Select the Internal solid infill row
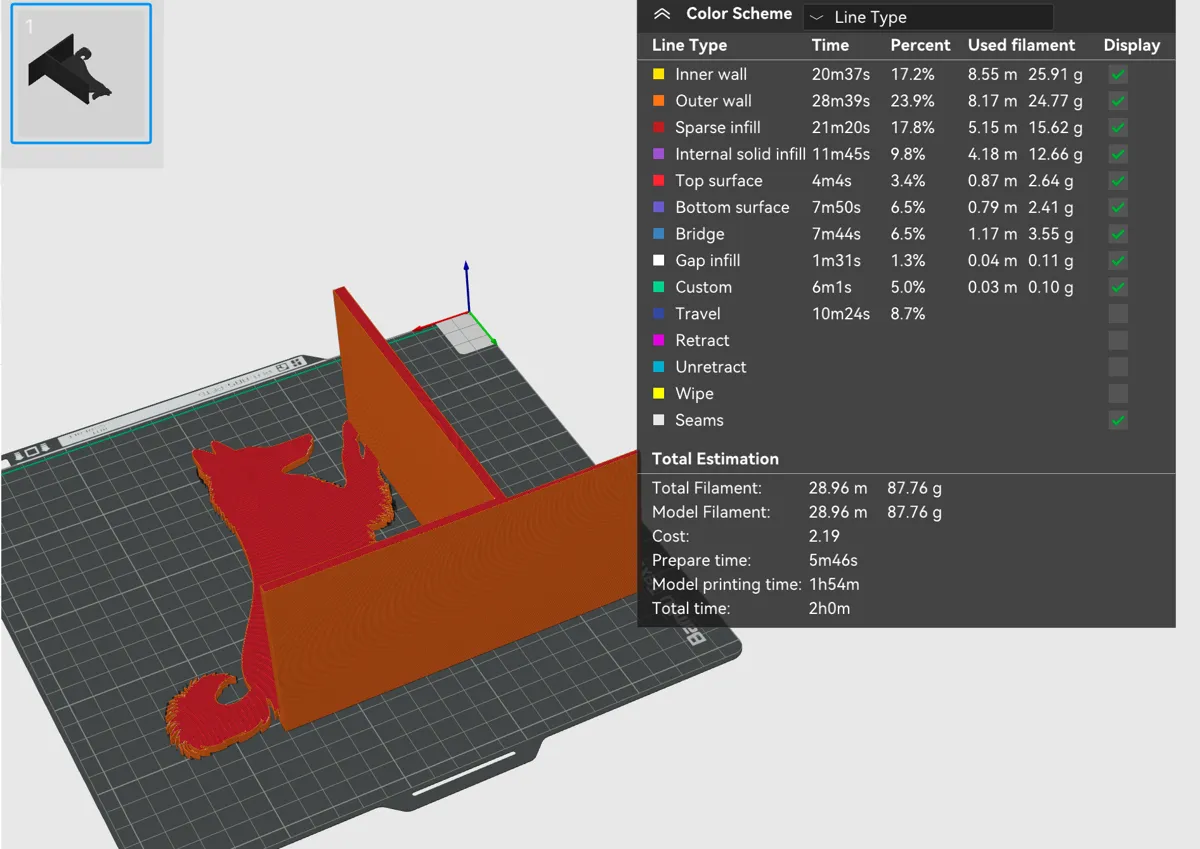1200x849 pixels. click(x=905, y=154)
